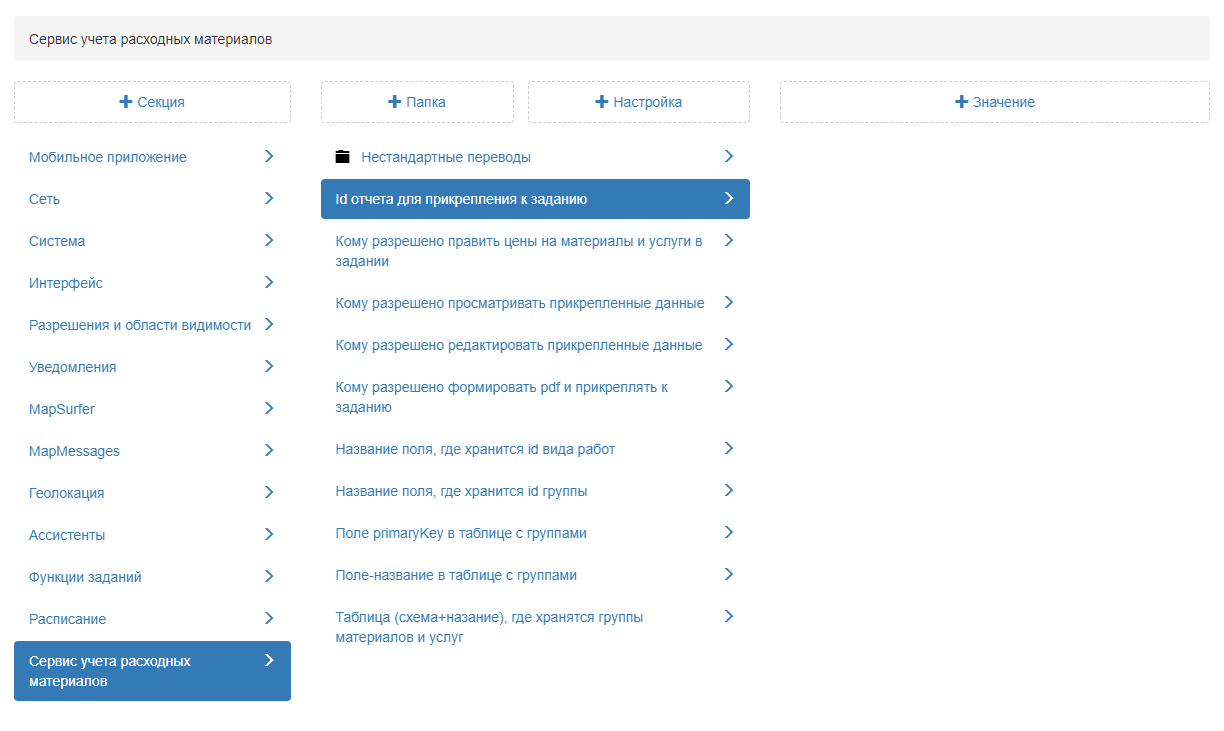Open Разрешения и области видимости section

[152, 325]
